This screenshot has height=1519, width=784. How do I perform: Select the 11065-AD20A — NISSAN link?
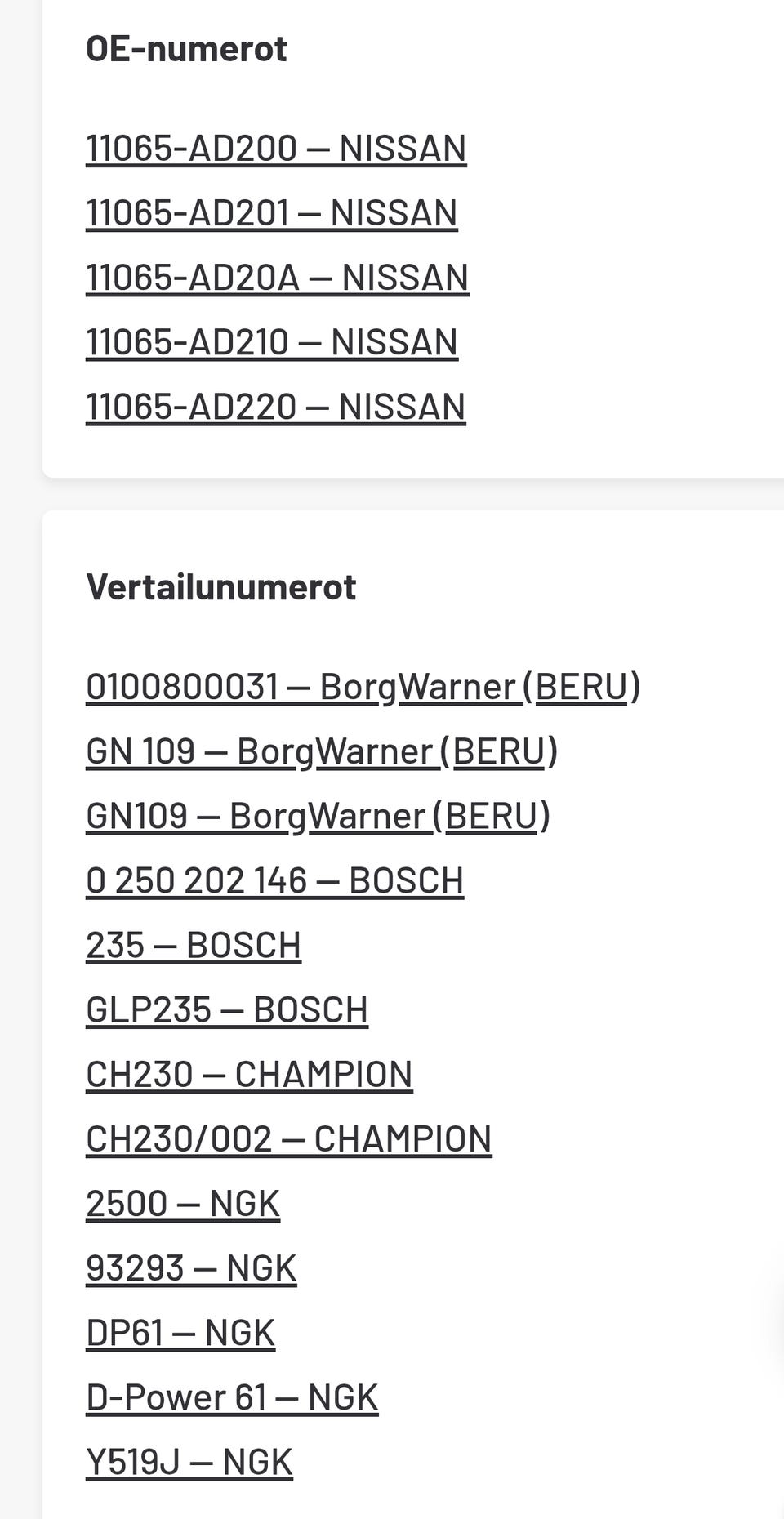tap(277, 278)
